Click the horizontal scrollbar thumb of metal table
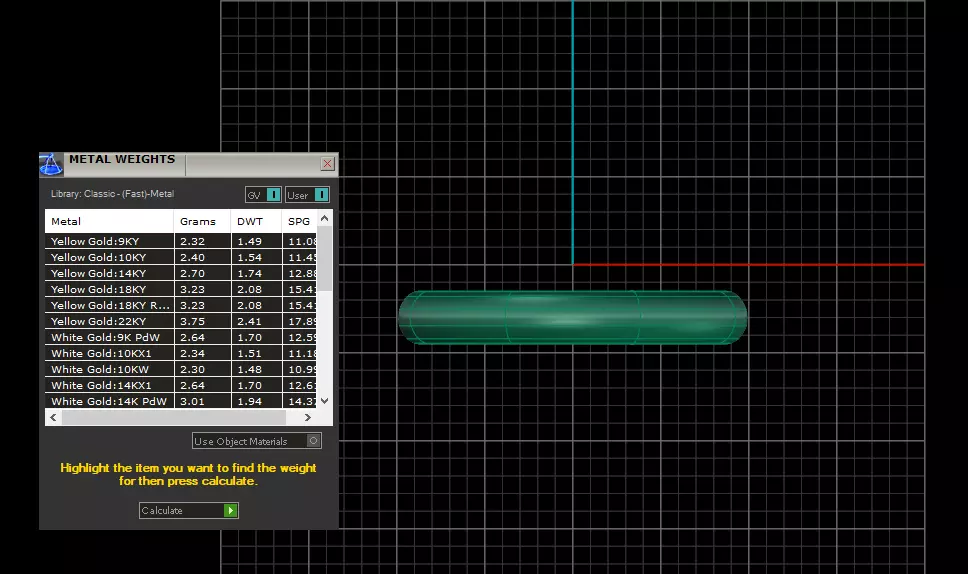The image size is (968, 574). (174, 418)
